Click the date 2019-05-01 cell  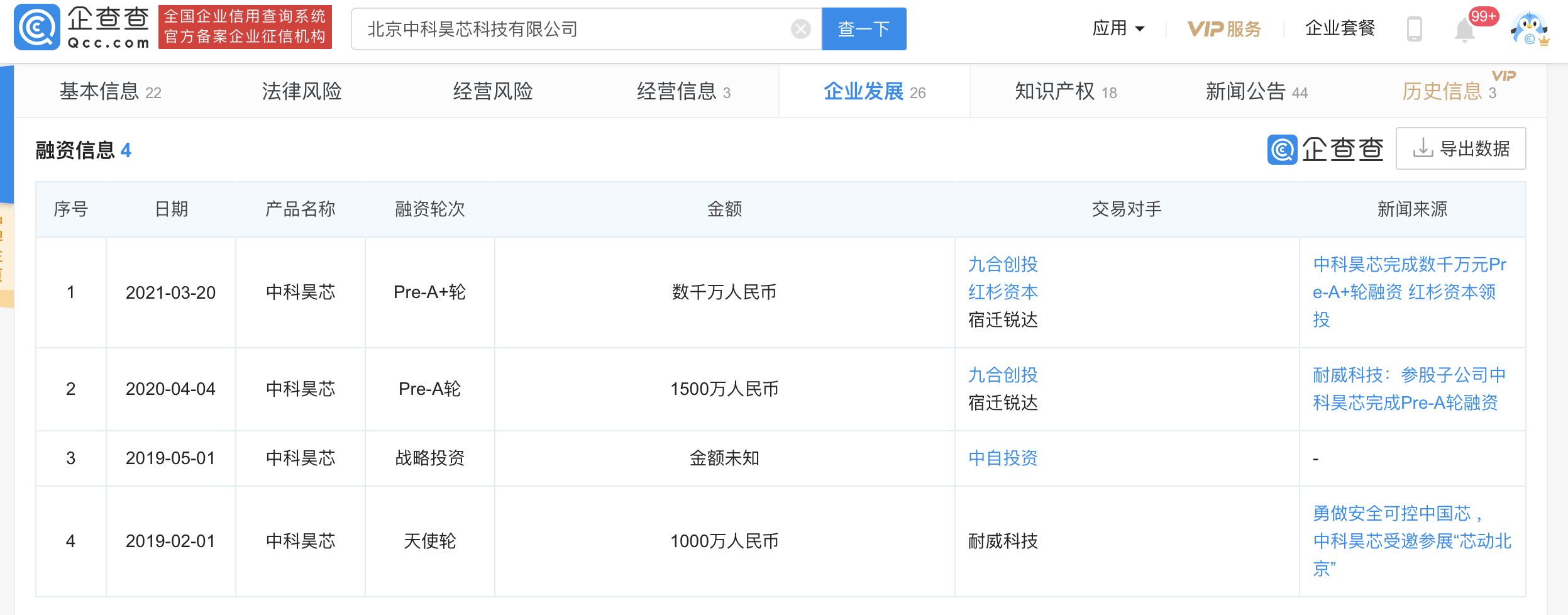[170, 458]
